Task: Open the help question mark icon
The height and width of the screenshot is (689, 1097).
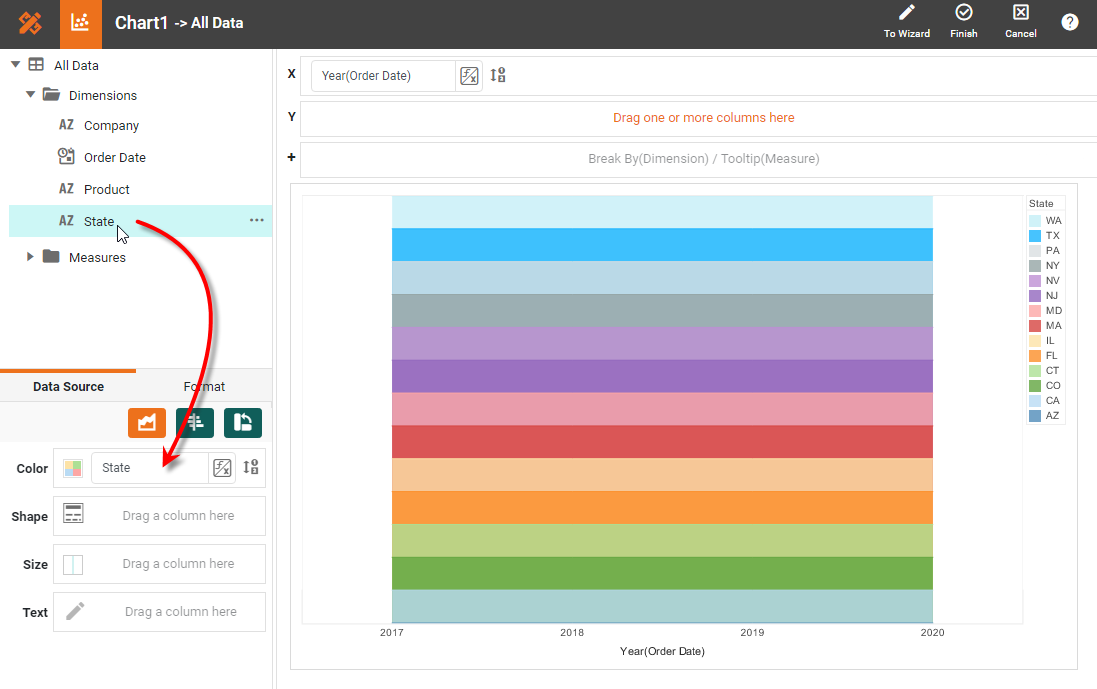Action: pos(1069,22)
